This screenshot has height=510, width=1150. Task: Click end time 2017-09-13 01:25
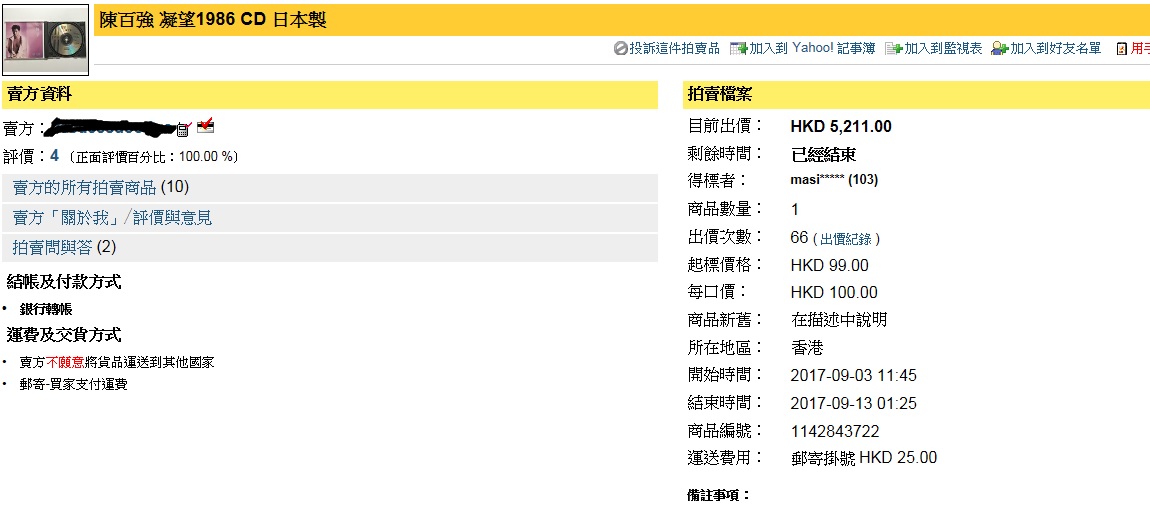(854, 404)
